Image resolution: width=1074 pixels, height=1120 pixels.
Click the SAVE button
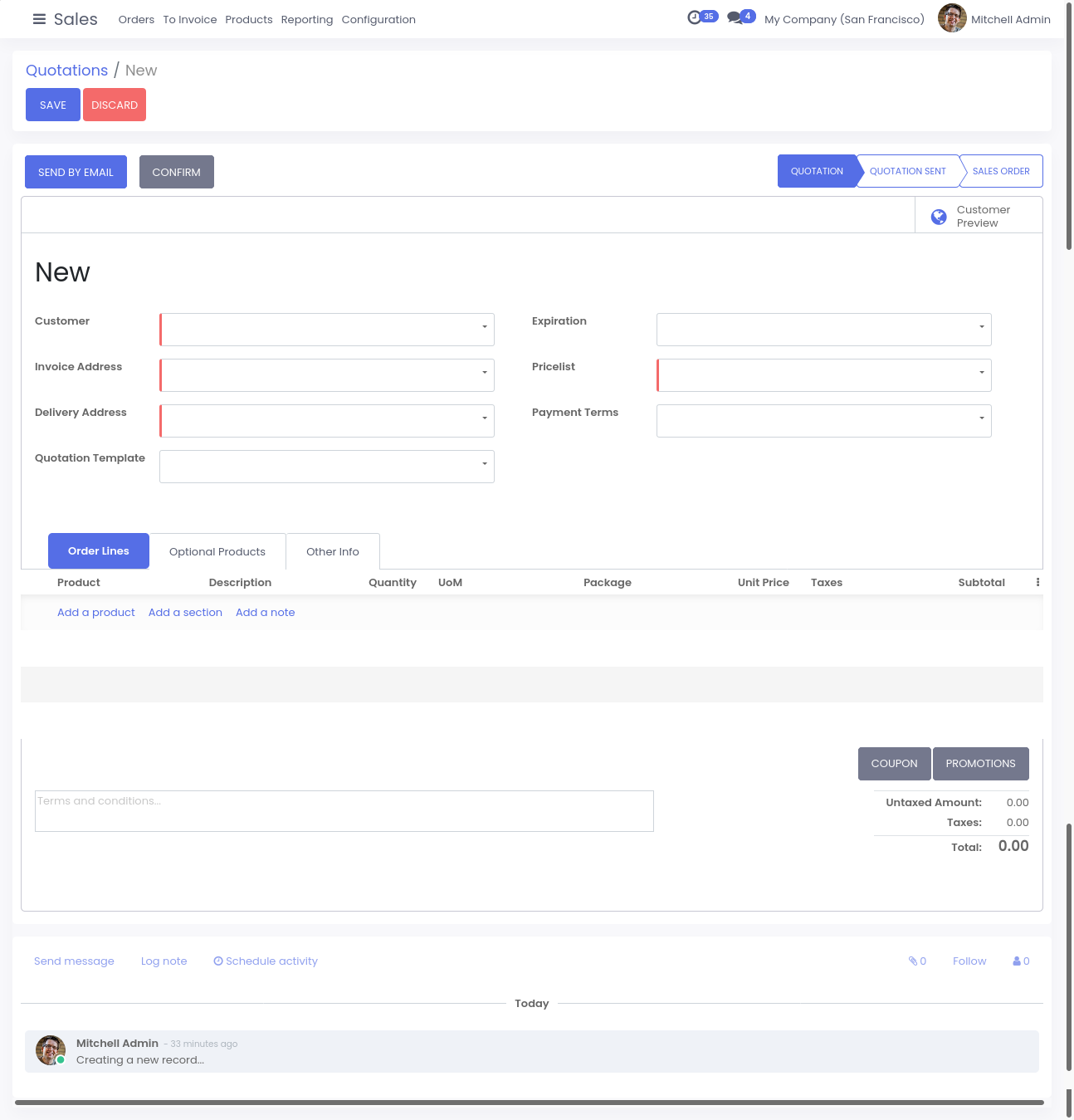coord(53,105)
